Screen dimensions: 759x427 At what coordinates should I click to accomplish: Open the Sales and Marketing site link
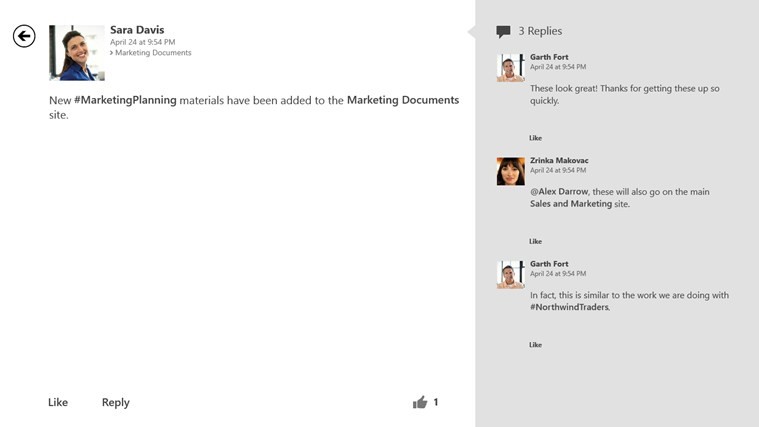pyautogui.click(x=570, y=204)
